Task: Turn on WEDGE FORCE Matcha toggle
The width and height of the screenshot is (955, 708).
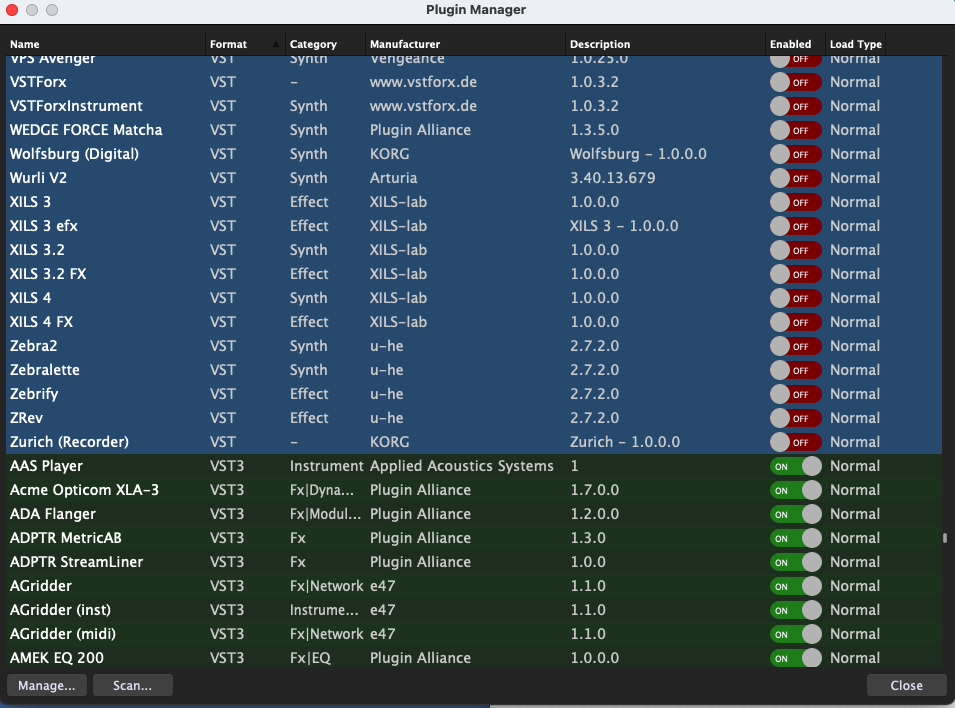Action: 795,130
